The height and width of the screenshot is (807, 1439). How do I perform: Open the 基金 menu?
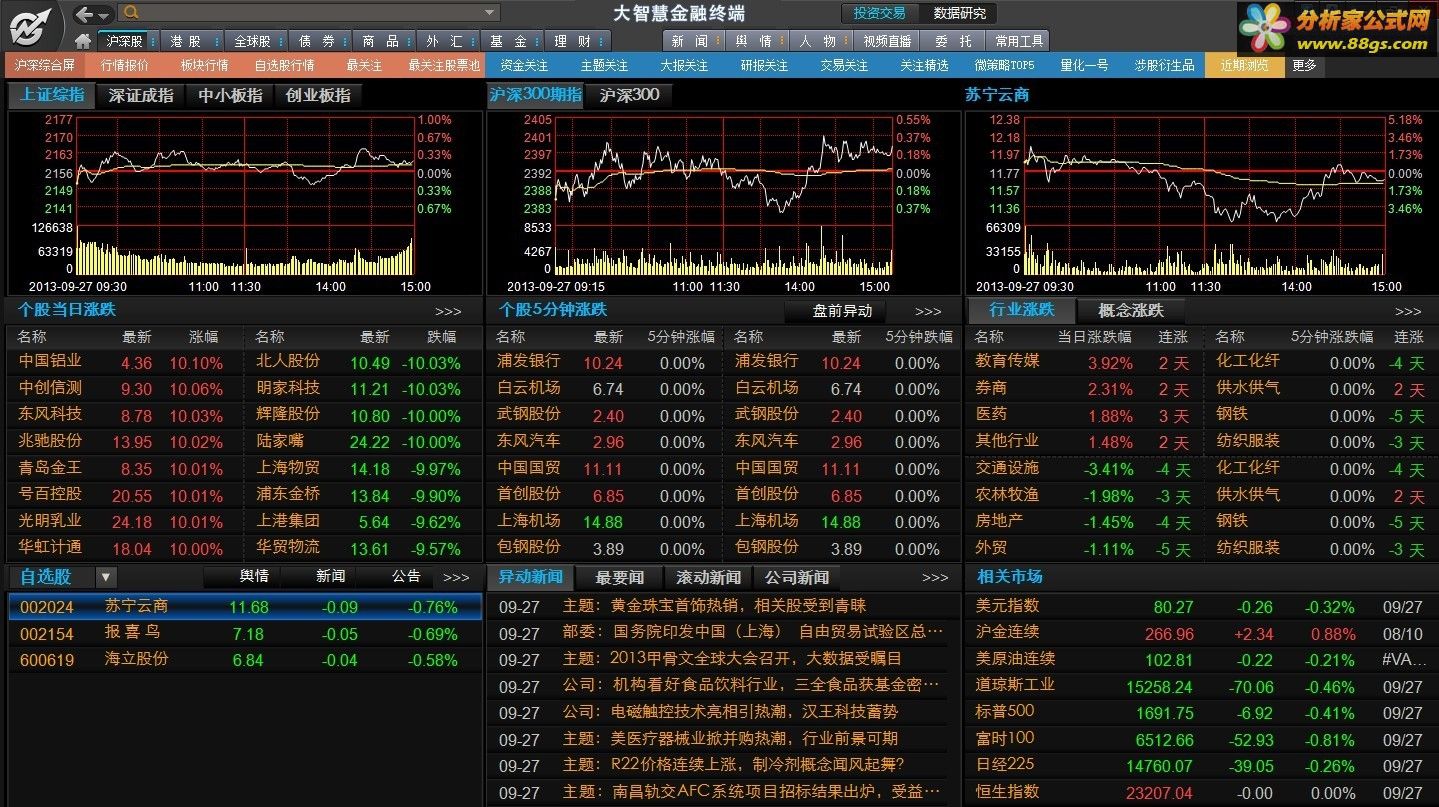(x=508, y=41)
